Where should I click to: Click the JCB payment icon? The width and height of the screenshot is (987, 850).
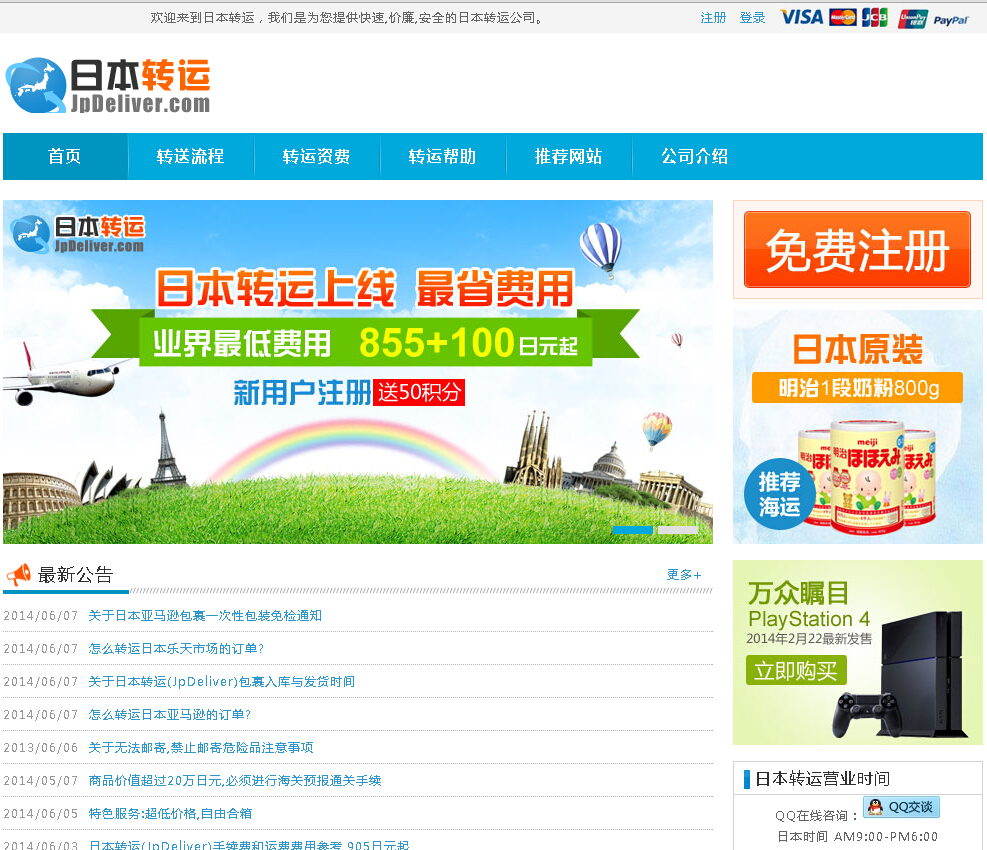point(875,17)
